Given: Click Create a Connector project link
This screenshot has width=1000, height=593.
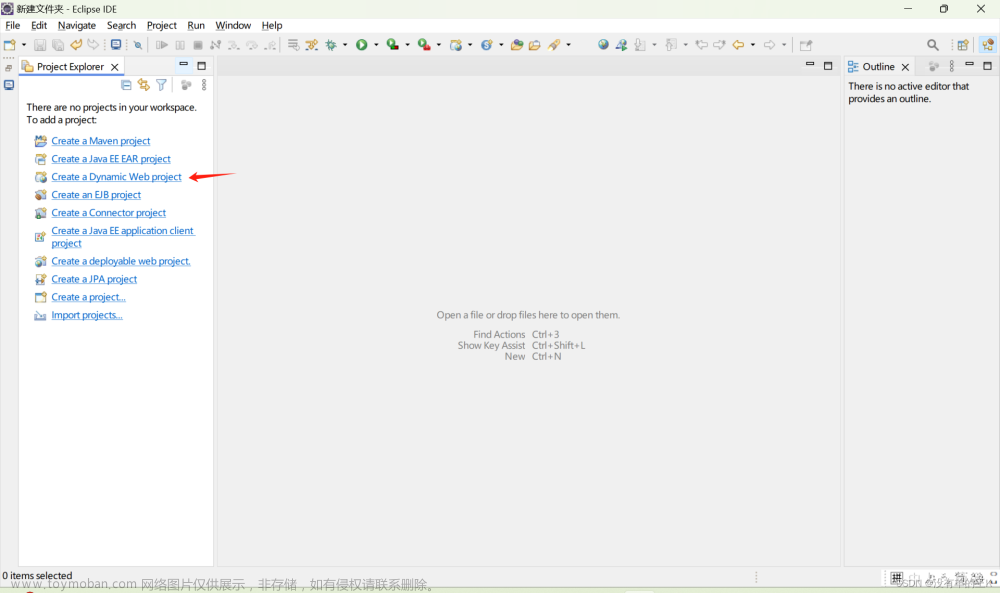Looking at the screenshot, I should [108, 212].
